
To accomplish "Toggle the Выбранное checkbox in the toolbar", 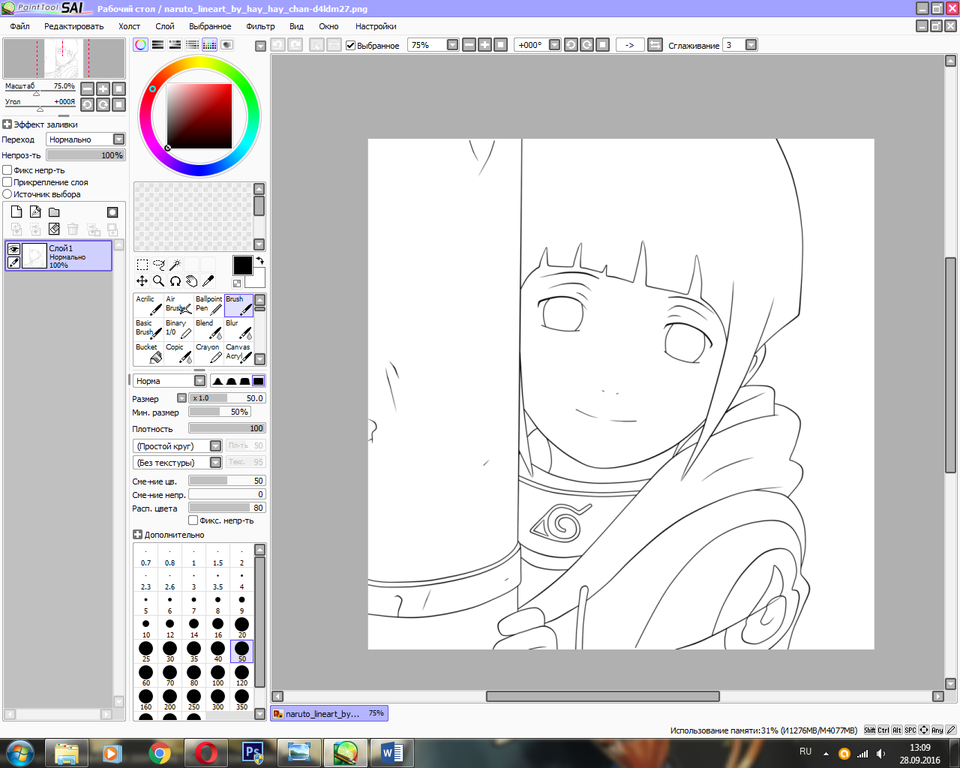I will pos(351,45).
